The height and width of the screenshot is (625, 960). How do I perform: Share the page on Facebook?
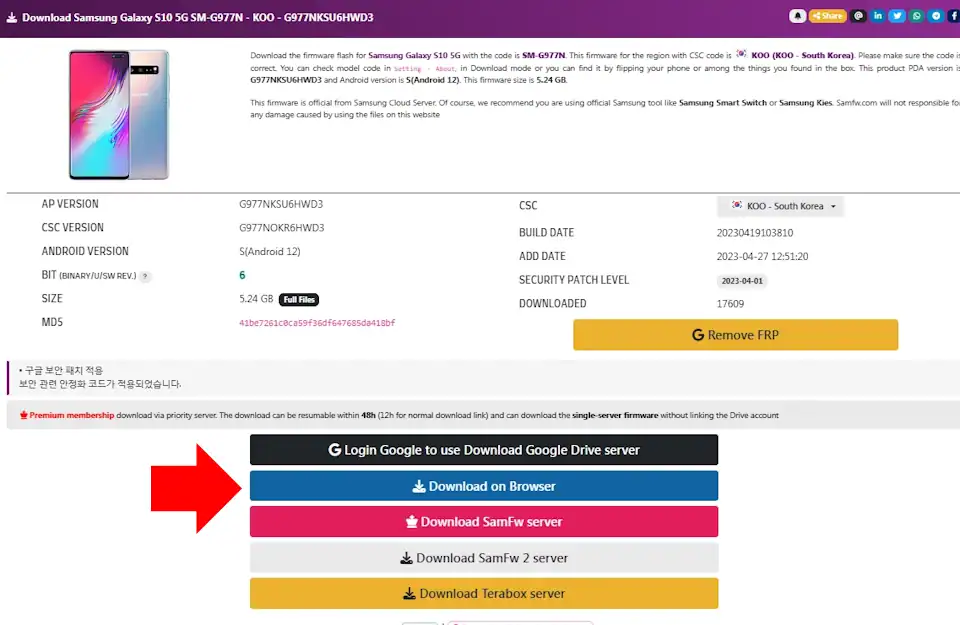[954, 16]
